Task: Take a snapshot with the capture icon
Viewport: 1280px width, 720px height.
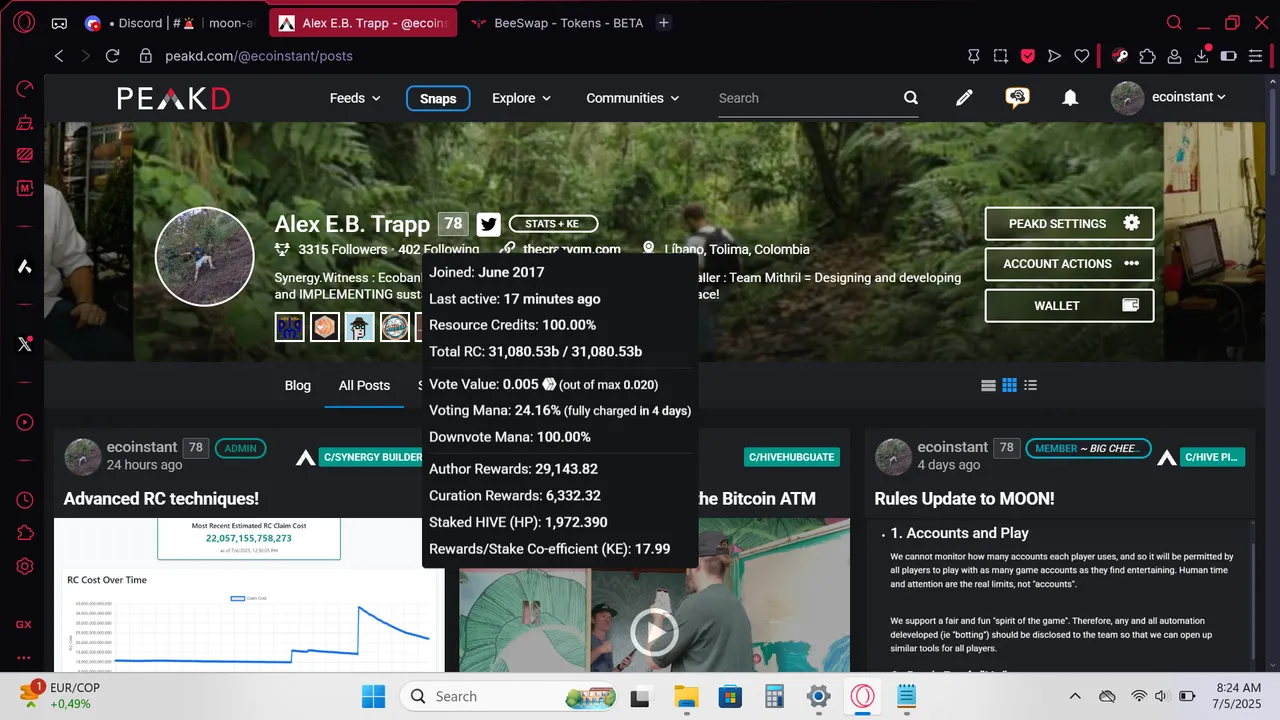Action: pos(1001,56)
